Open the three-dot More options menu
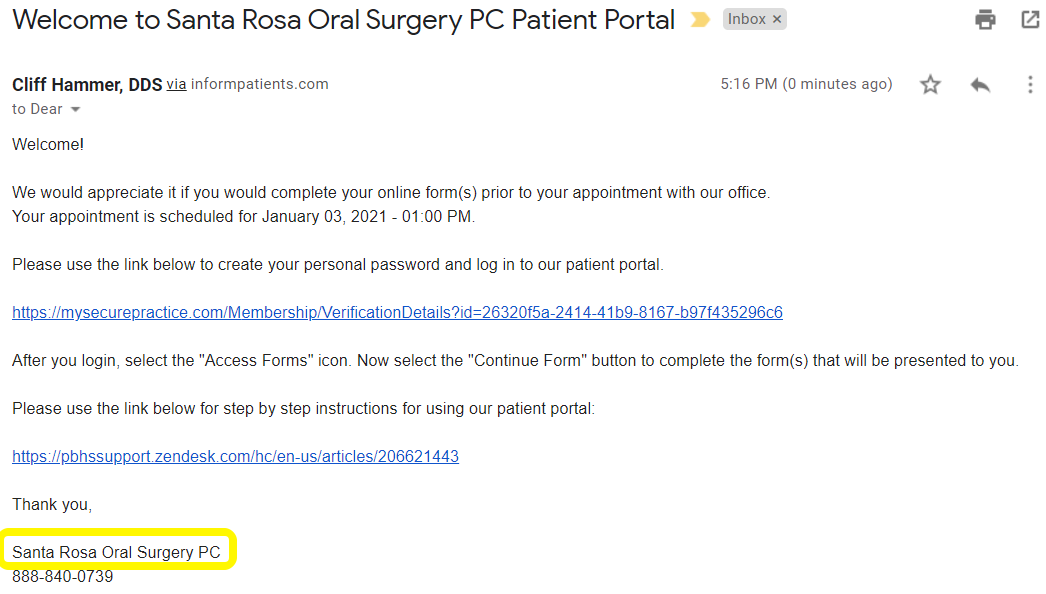1046x594 pixels. pyautogui.click(x=1030, y=85)
